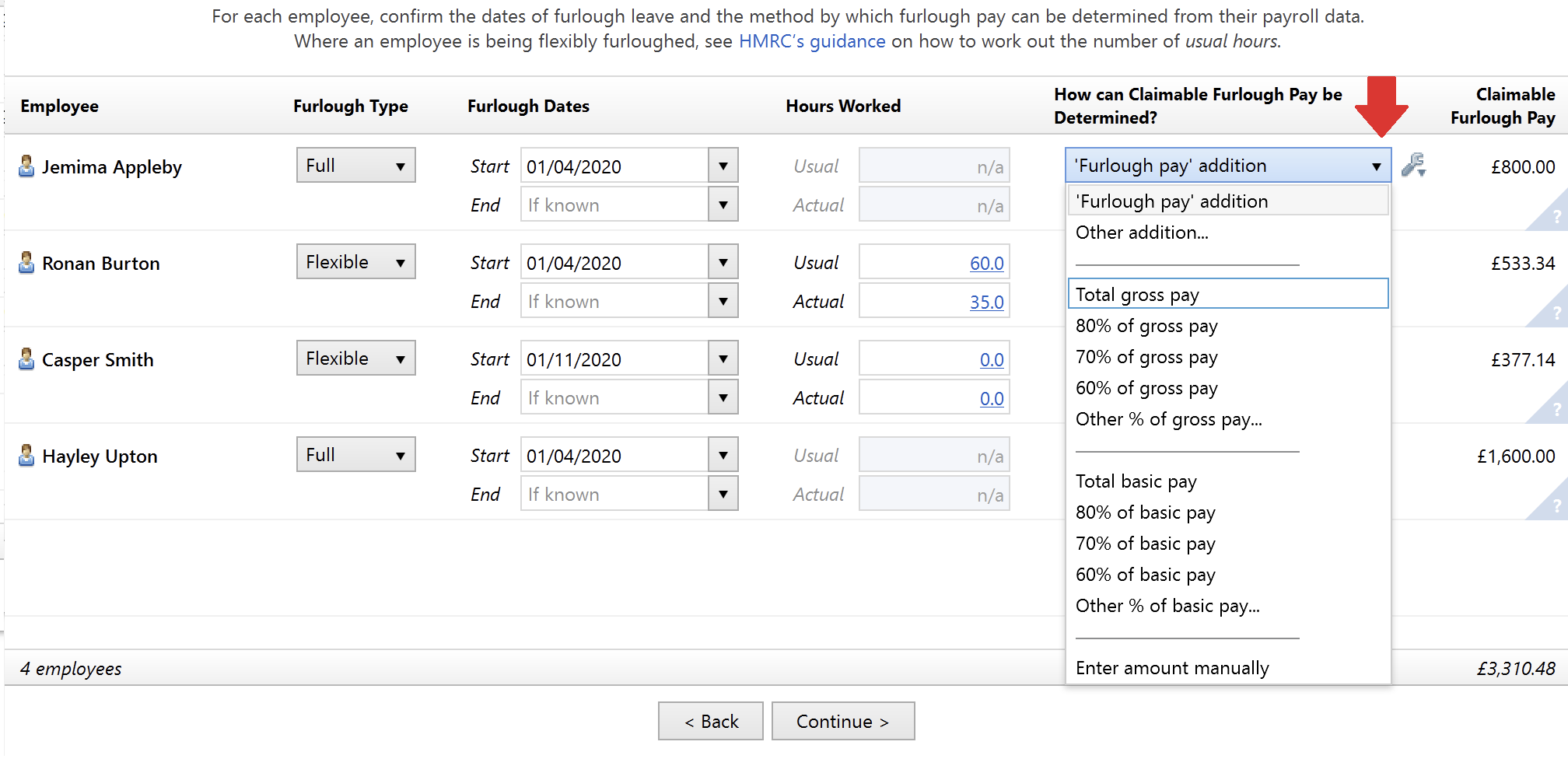Click Hayley Upton's start date field
The image size is (1568, 759).
[614, 455]
